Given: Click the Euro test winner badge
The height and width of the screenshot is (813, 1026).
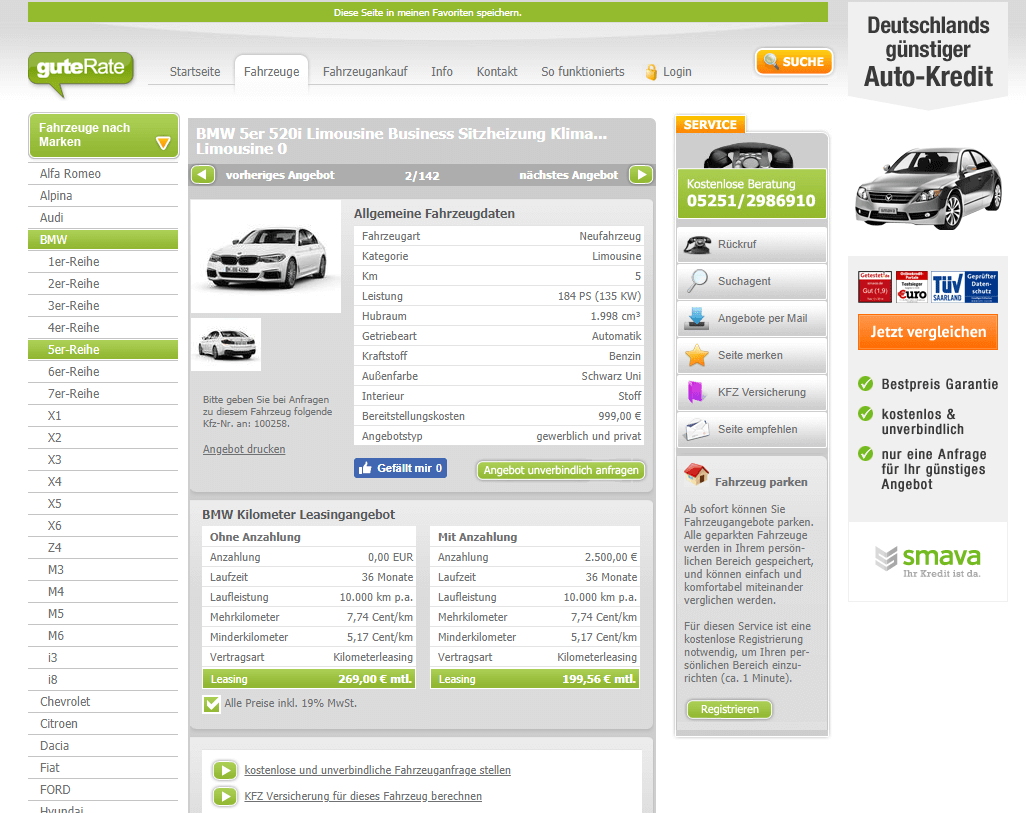Looking at the screenshot, I should 911,287.
